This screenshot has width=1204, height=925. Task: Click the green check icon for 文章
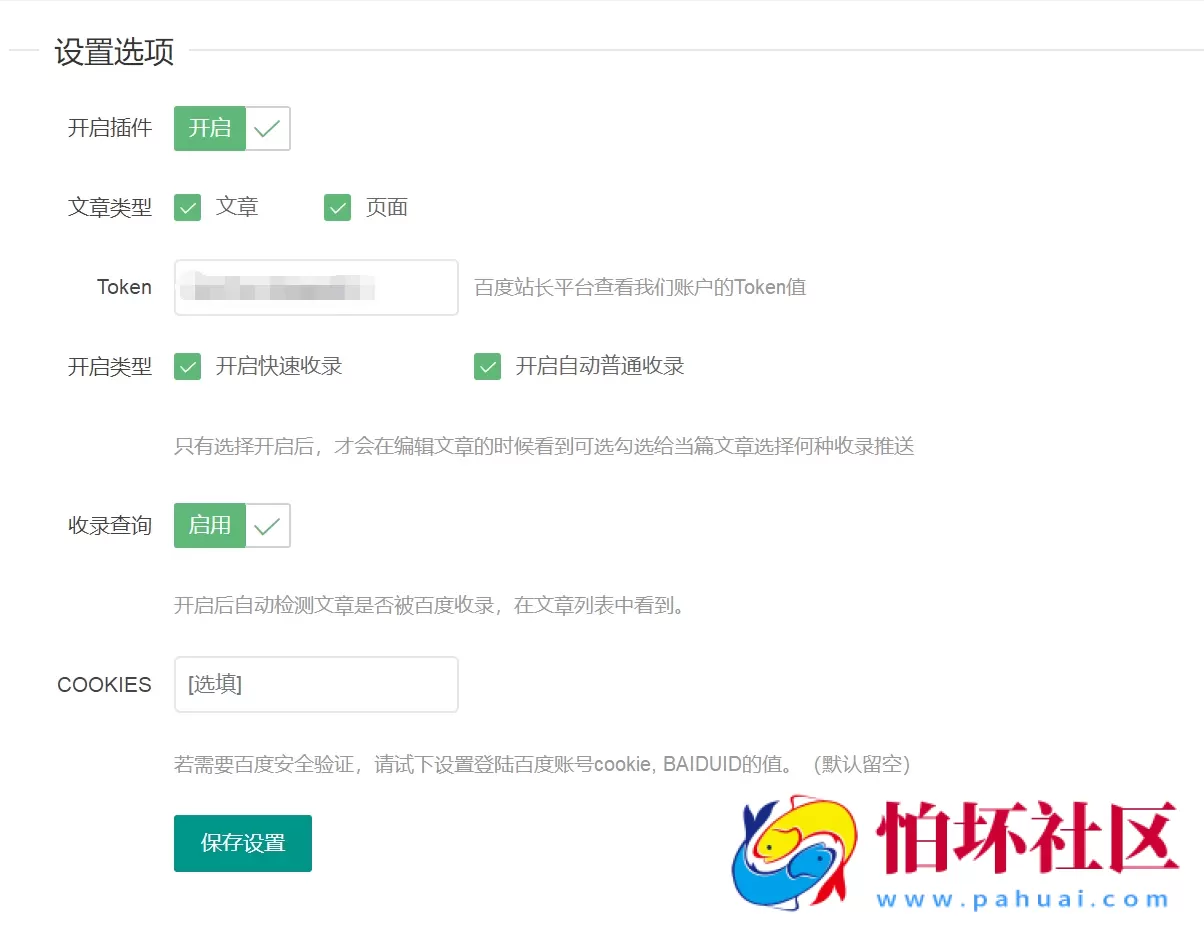[x=187, y=207]
